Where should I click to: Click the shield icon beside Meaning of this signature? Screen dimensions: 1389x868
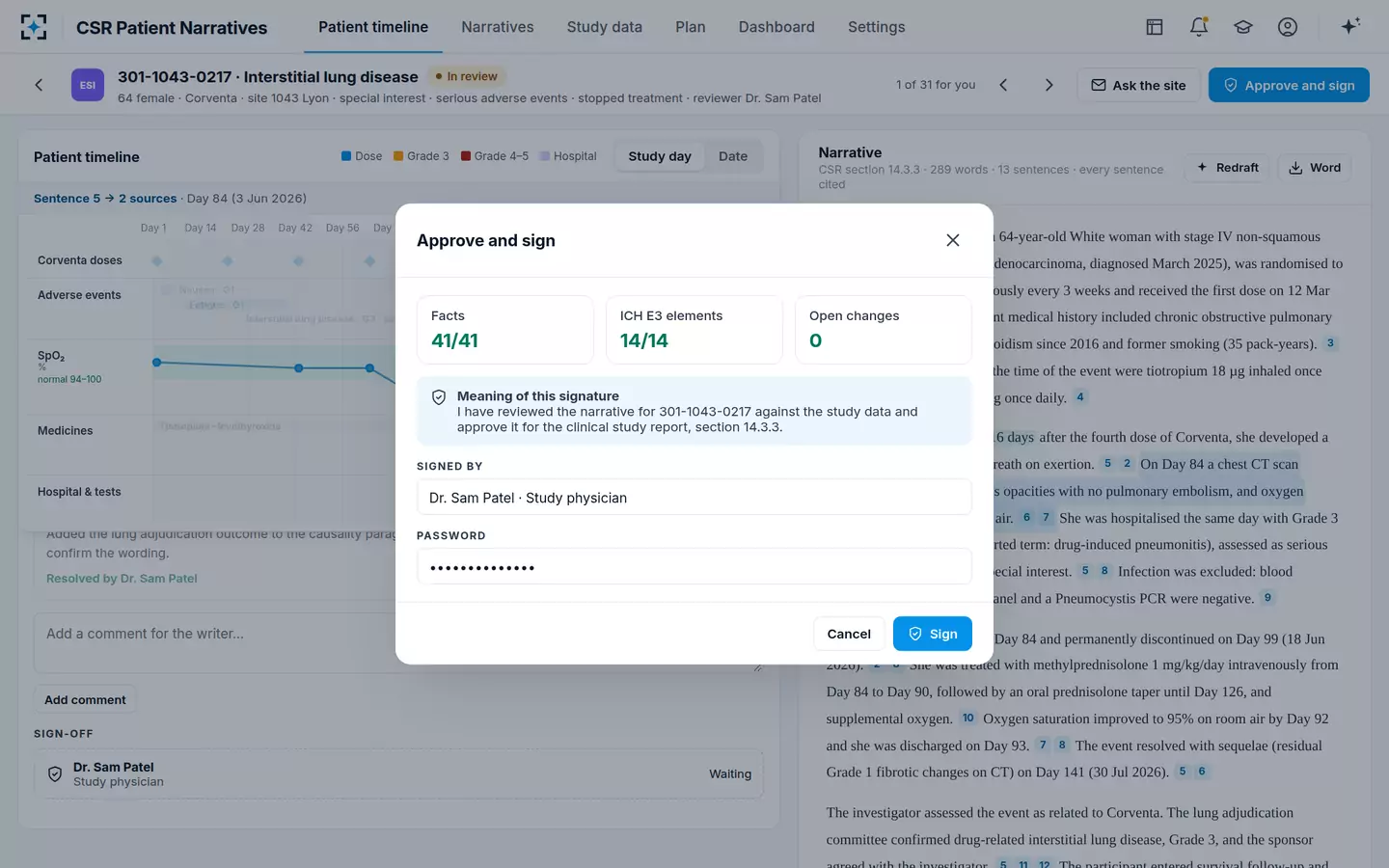pos(439,397)
